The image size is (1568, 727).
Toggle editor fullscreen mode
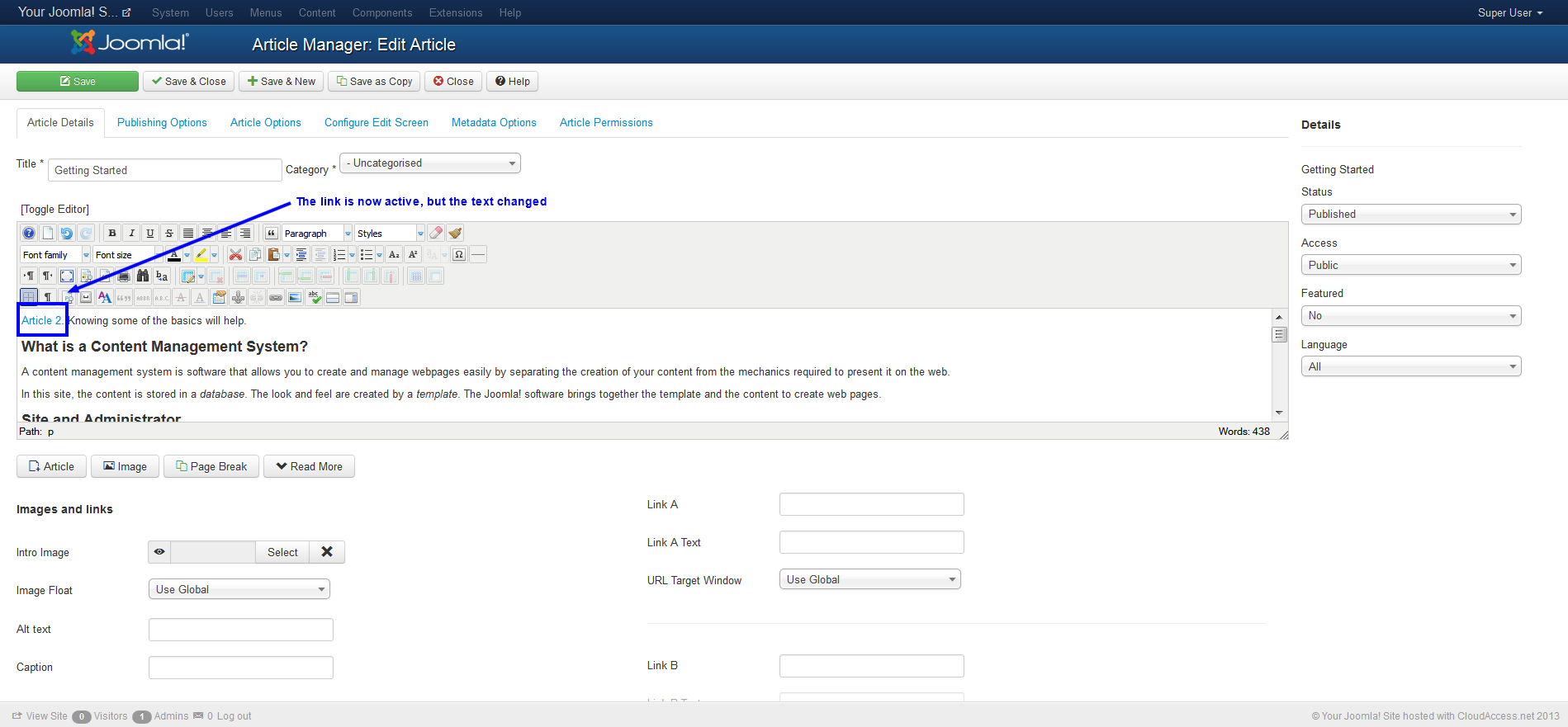[67, 276]
